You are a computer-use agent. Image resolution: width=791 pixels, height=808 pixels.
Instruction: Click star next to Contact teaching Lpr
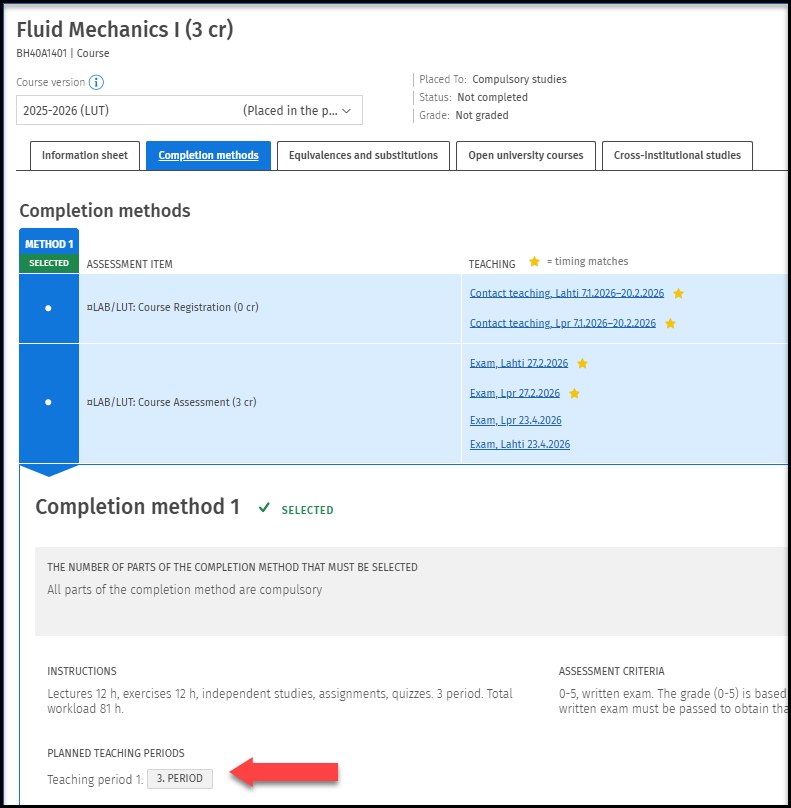pyautogui.click(x=670, y=323)
